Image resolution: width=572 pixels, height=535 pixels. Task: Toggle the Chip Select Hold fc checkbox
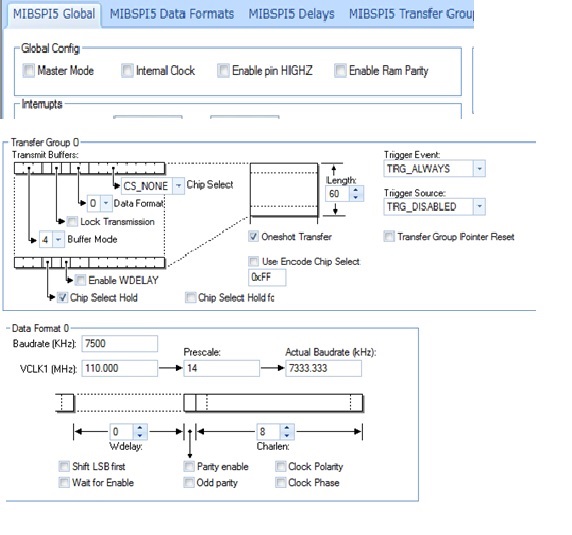190,298
